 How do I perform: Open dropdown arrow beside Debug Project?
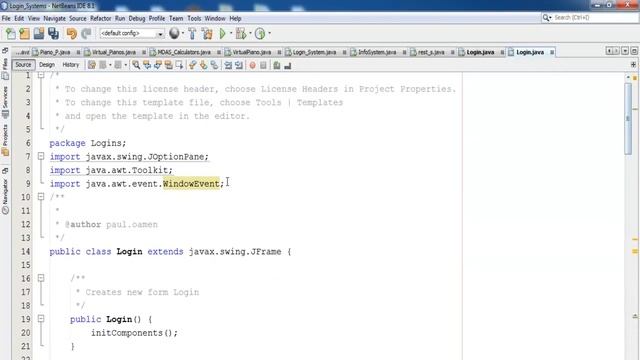(x=250, y=33)
